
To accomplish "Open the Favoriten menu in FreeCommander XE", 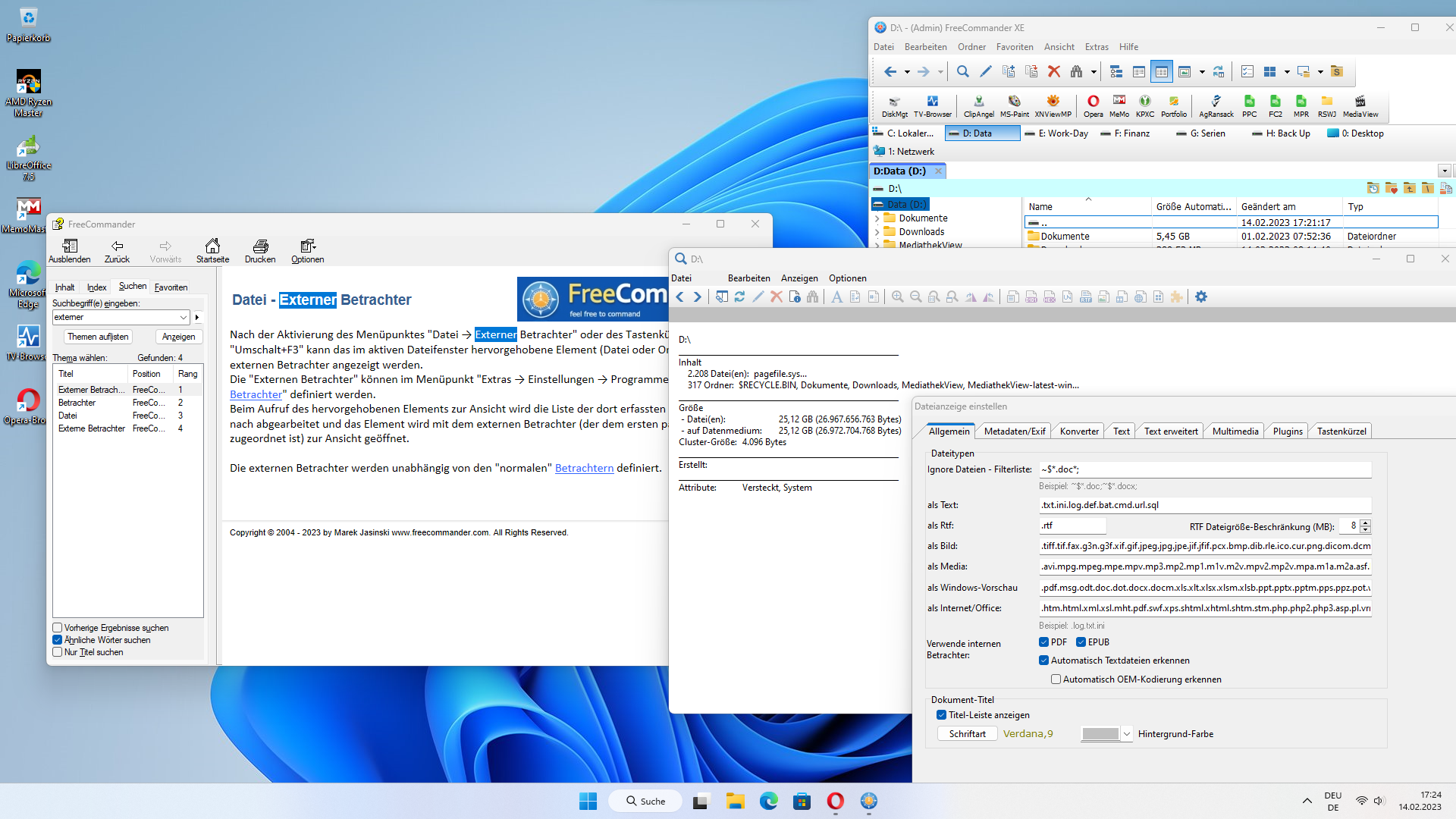I will pyautogui.click(x=1015, y=47).
